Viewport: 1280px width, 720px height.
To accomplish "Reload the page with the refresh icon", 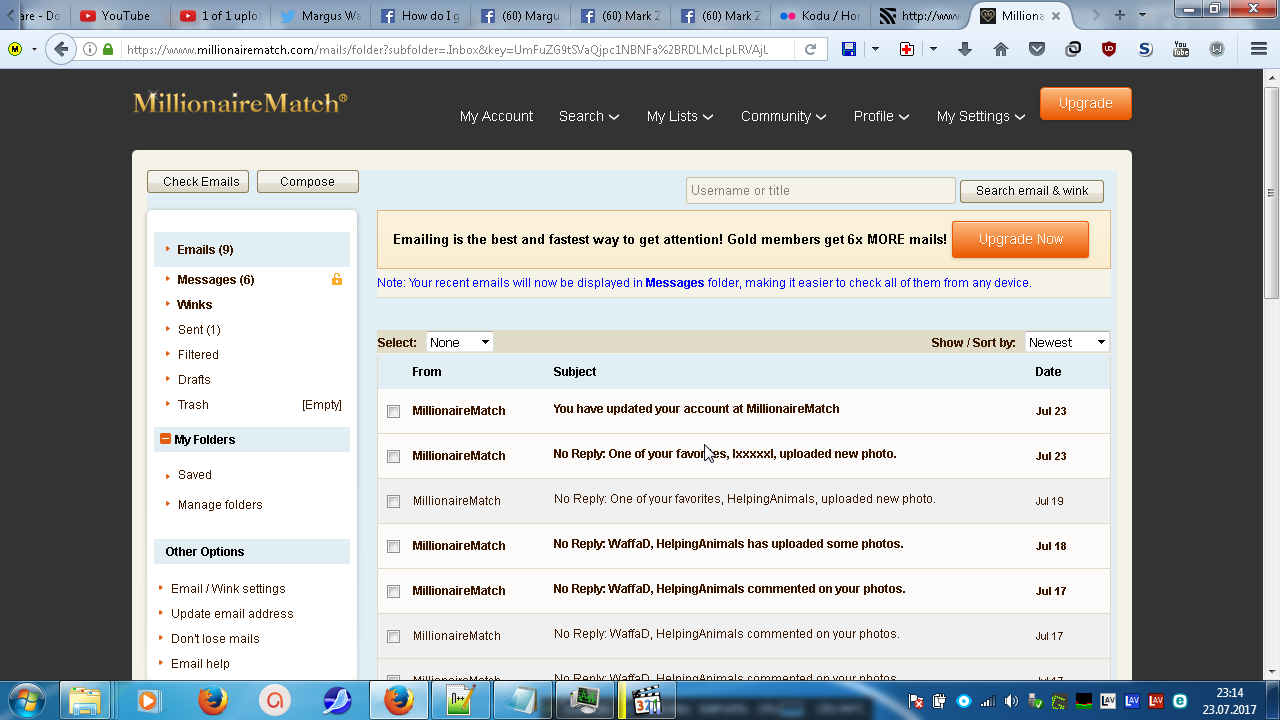I will 810,49.
